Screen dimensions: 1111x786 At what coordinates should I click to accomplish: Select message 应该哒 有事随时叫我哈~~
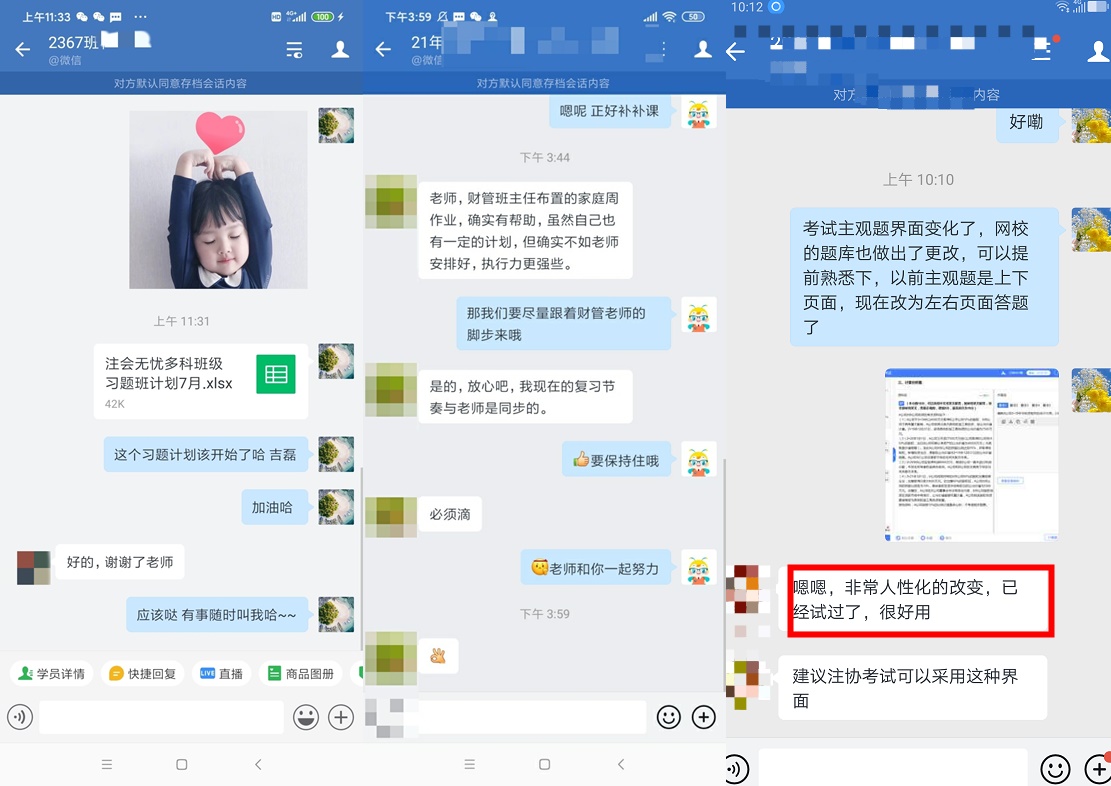(218, 614)
